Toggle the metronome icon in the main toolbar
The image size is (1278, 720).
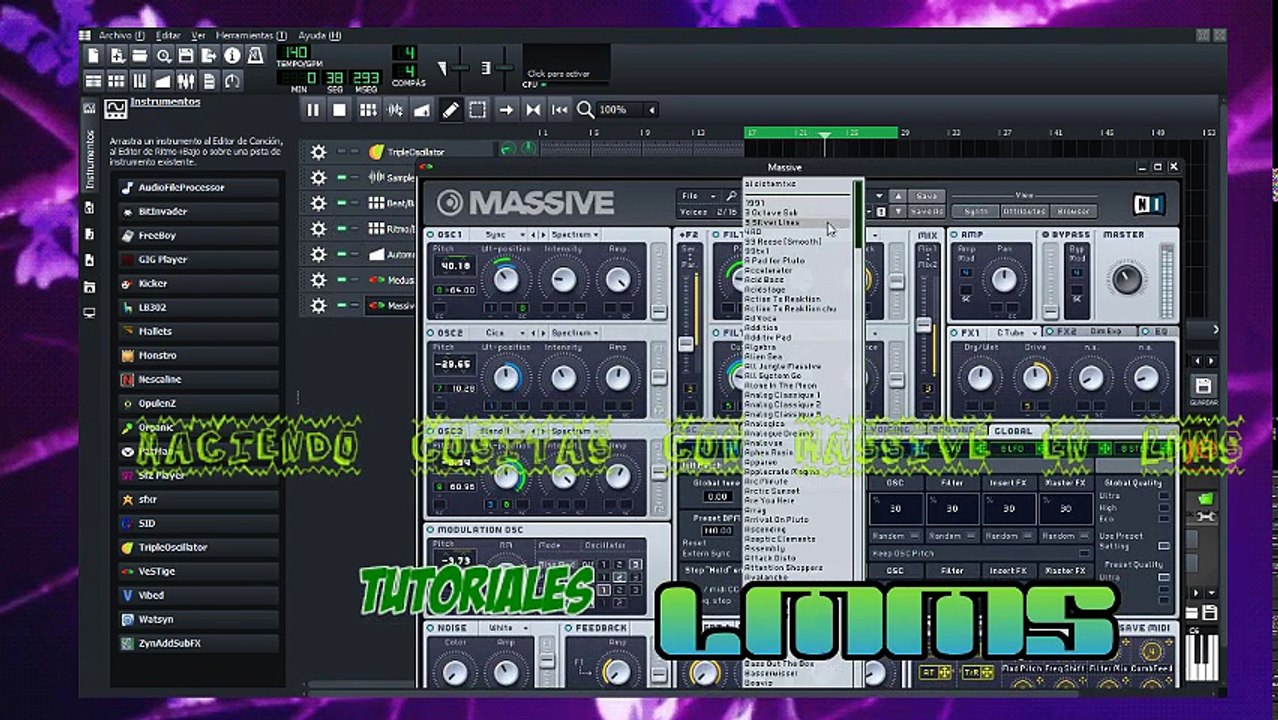click(x=255, y=56)
